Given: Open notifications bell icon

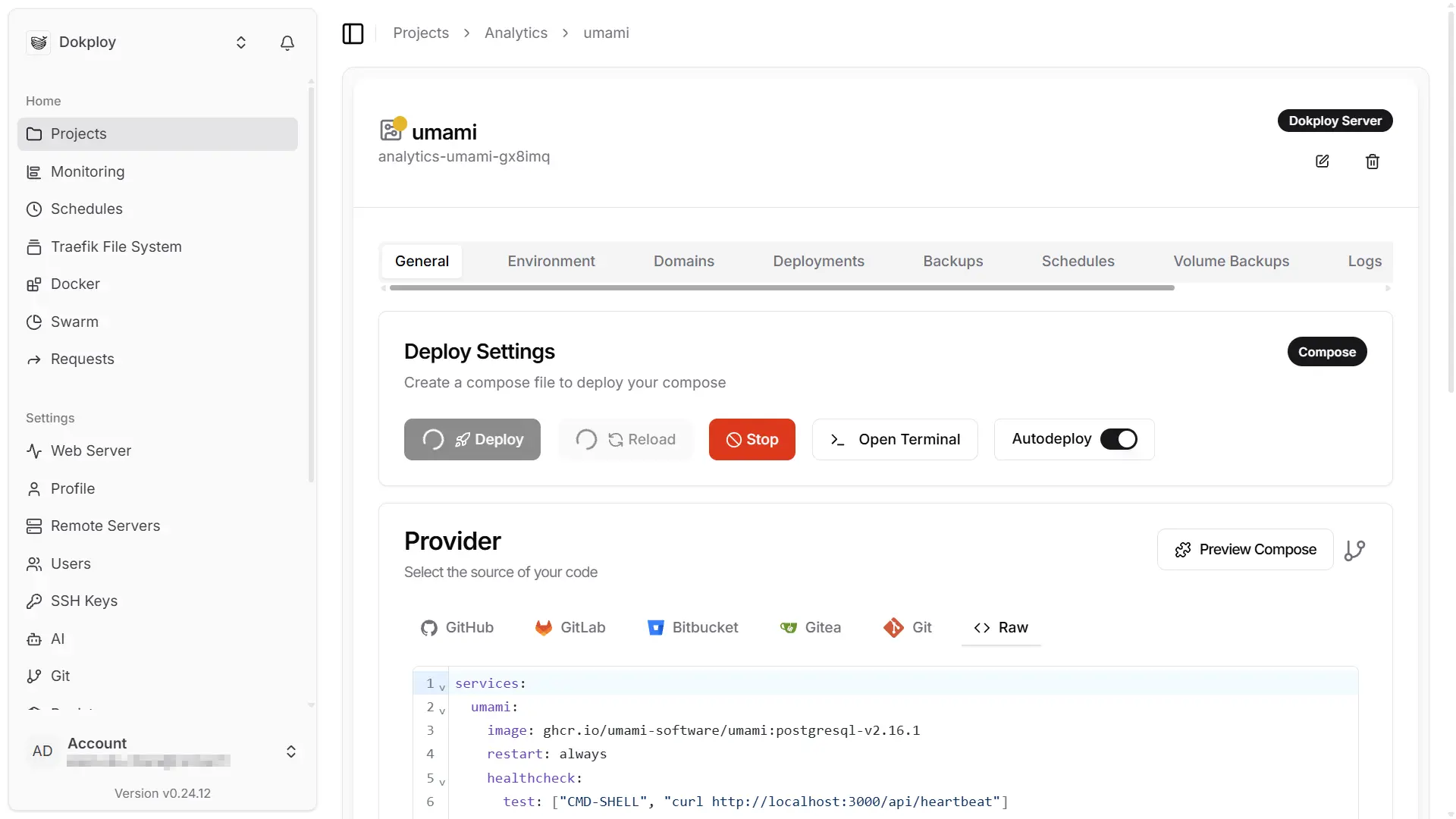Looking at the screenshot, I should point(287,42).
